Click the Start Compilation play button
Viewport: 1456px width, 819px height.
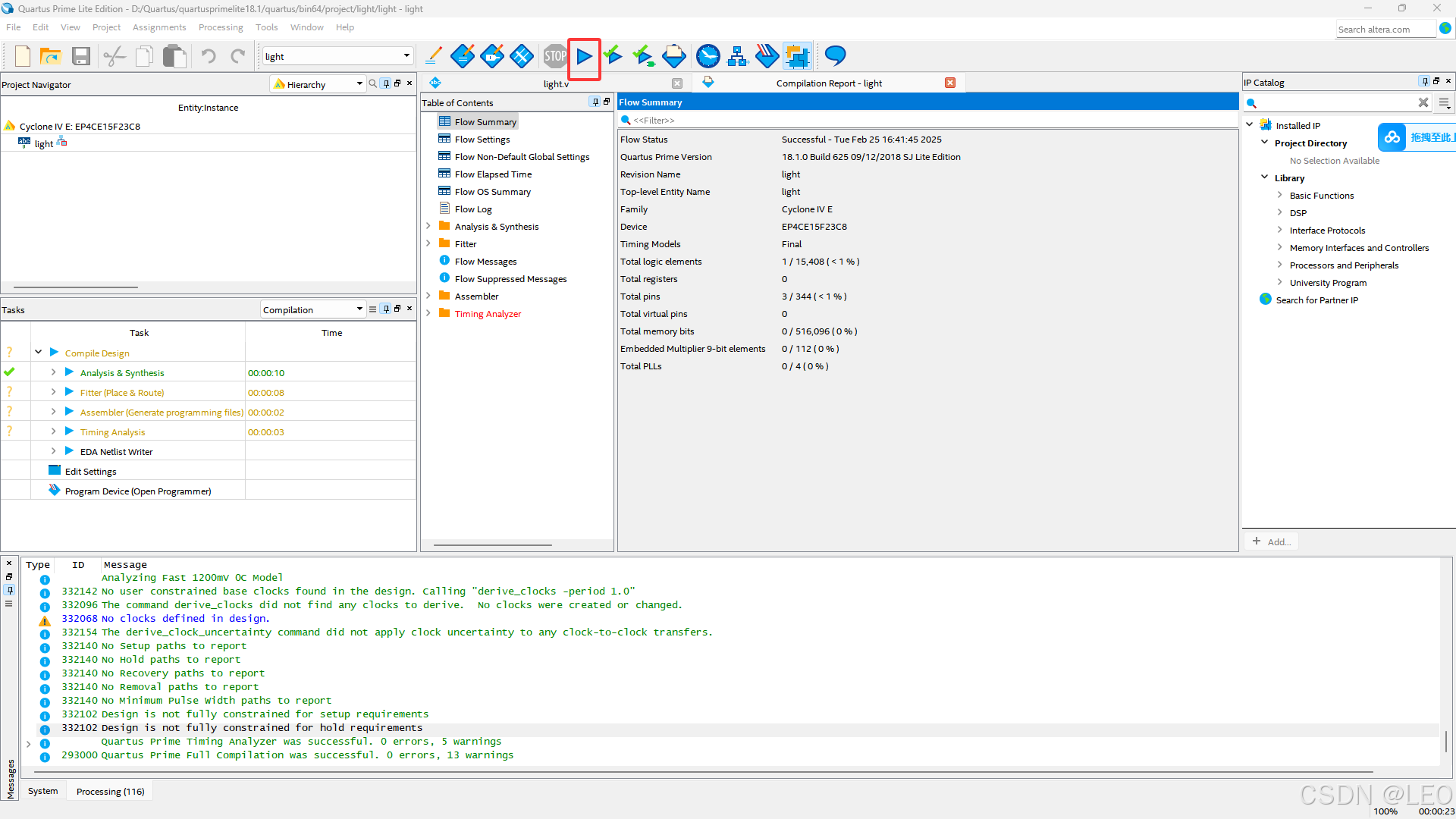pyautogui.click(x=584, y=56)
